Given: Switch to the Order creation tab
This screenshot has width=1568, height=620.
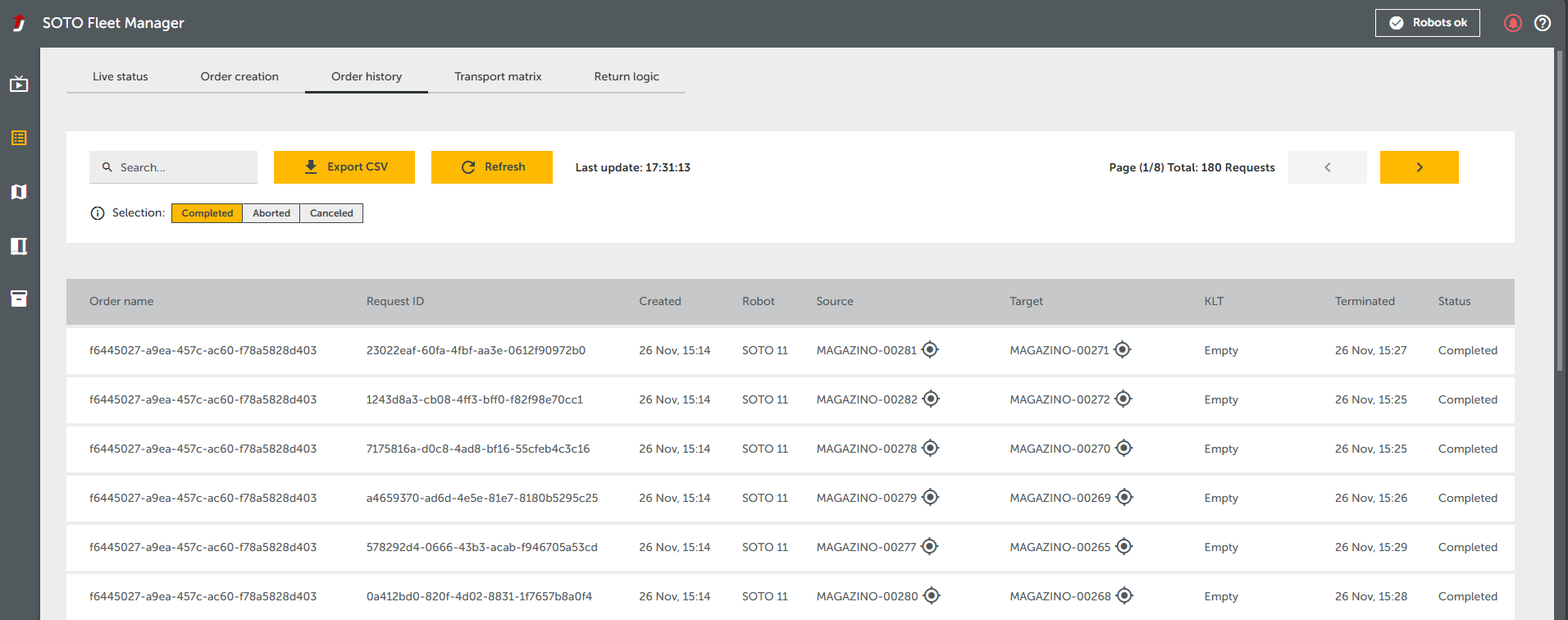Looking at the screenshot, I should click(239, 76).
